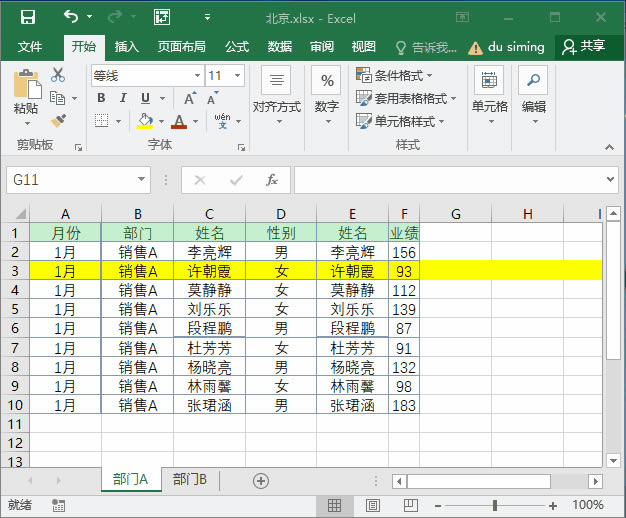Switch to Page Layout view

coord(372,506)
